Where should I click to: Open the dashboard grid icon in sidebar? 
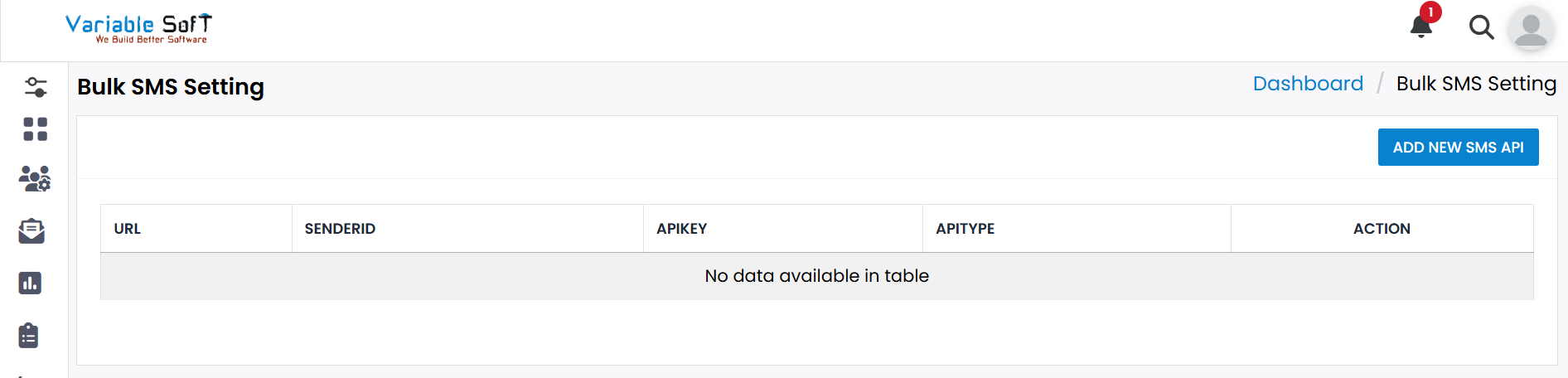pos(36,129)
